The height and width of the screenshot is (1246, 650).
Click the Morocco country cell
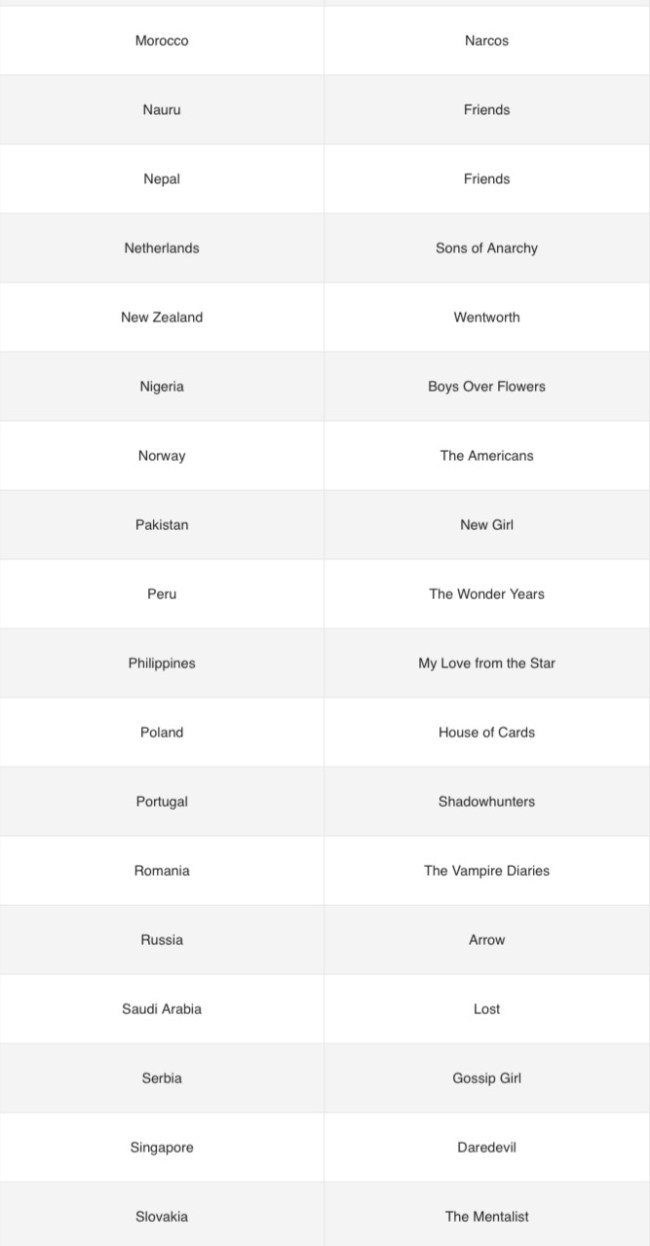point(161,41)
